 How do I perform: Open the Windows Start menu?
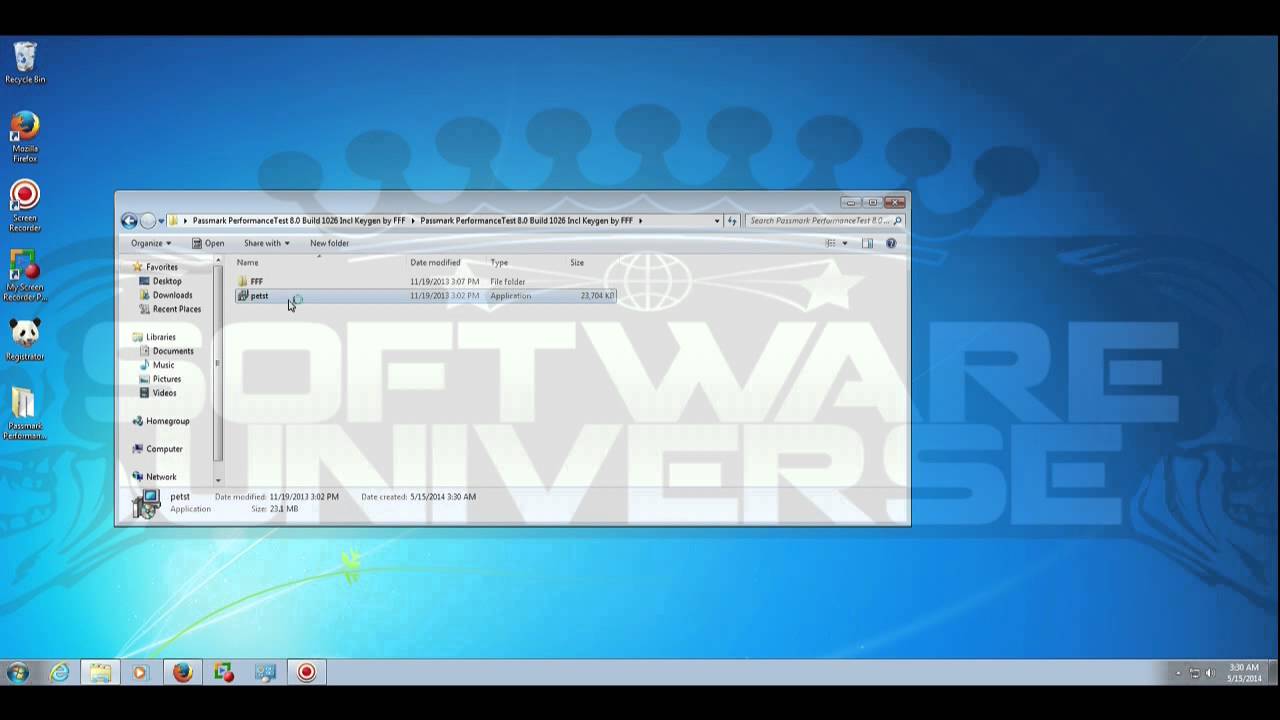pyautogui.click(x=17, y=673)
